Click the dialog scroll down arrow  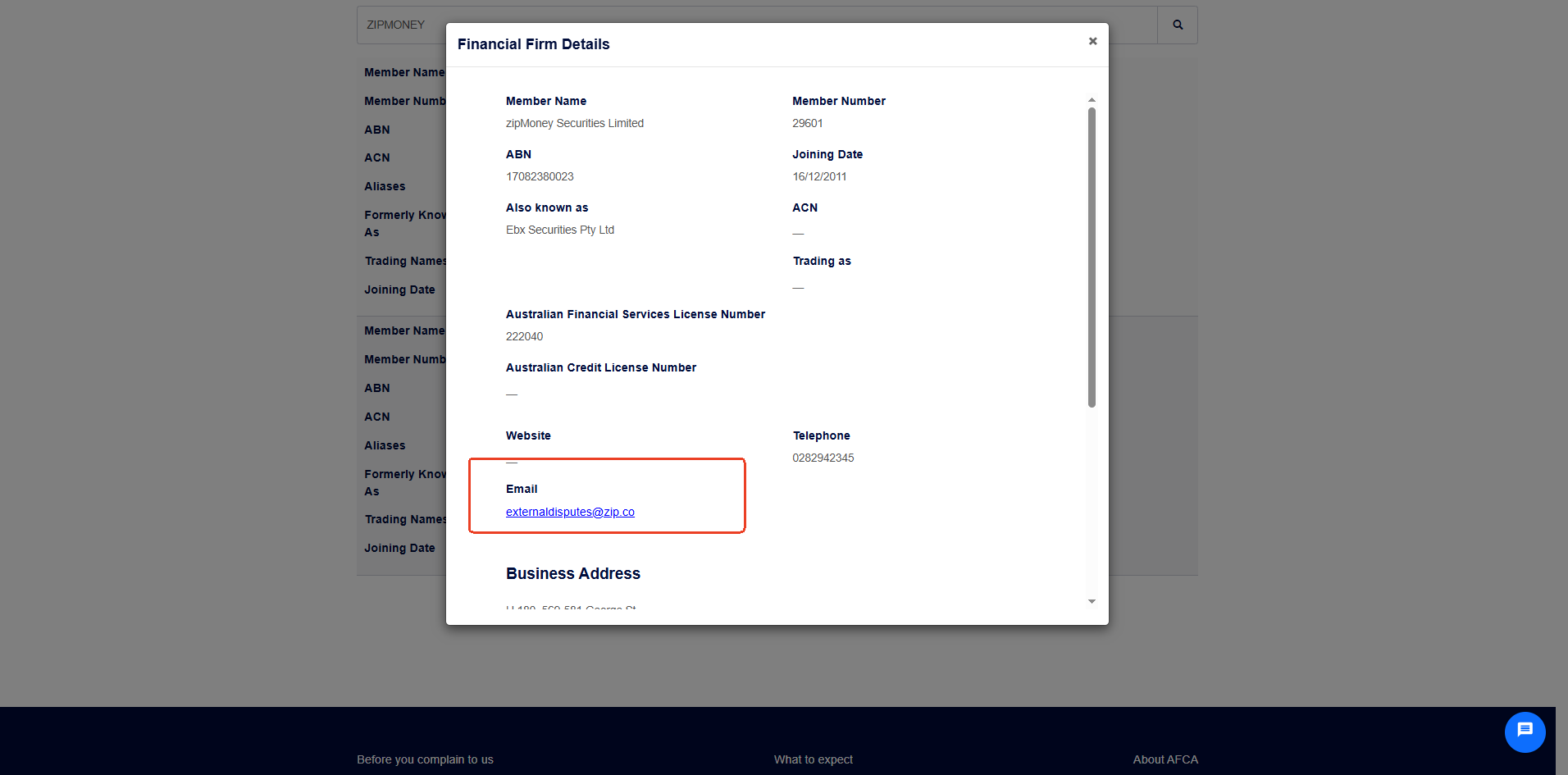(1092, 601)
